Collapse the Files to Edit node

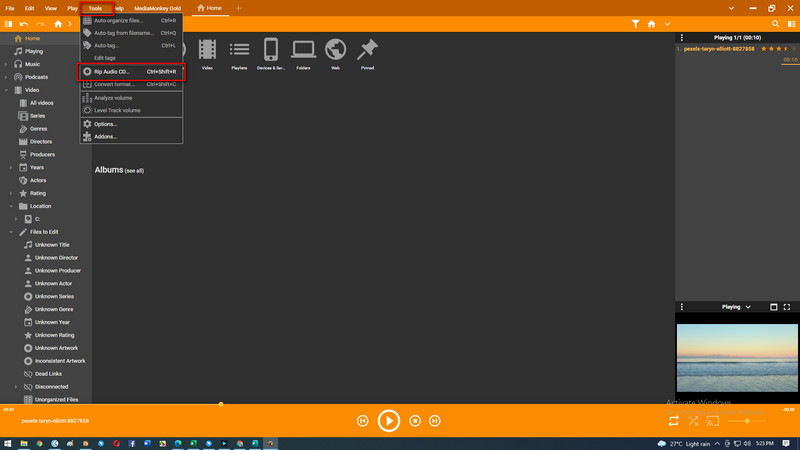point(11,232)
